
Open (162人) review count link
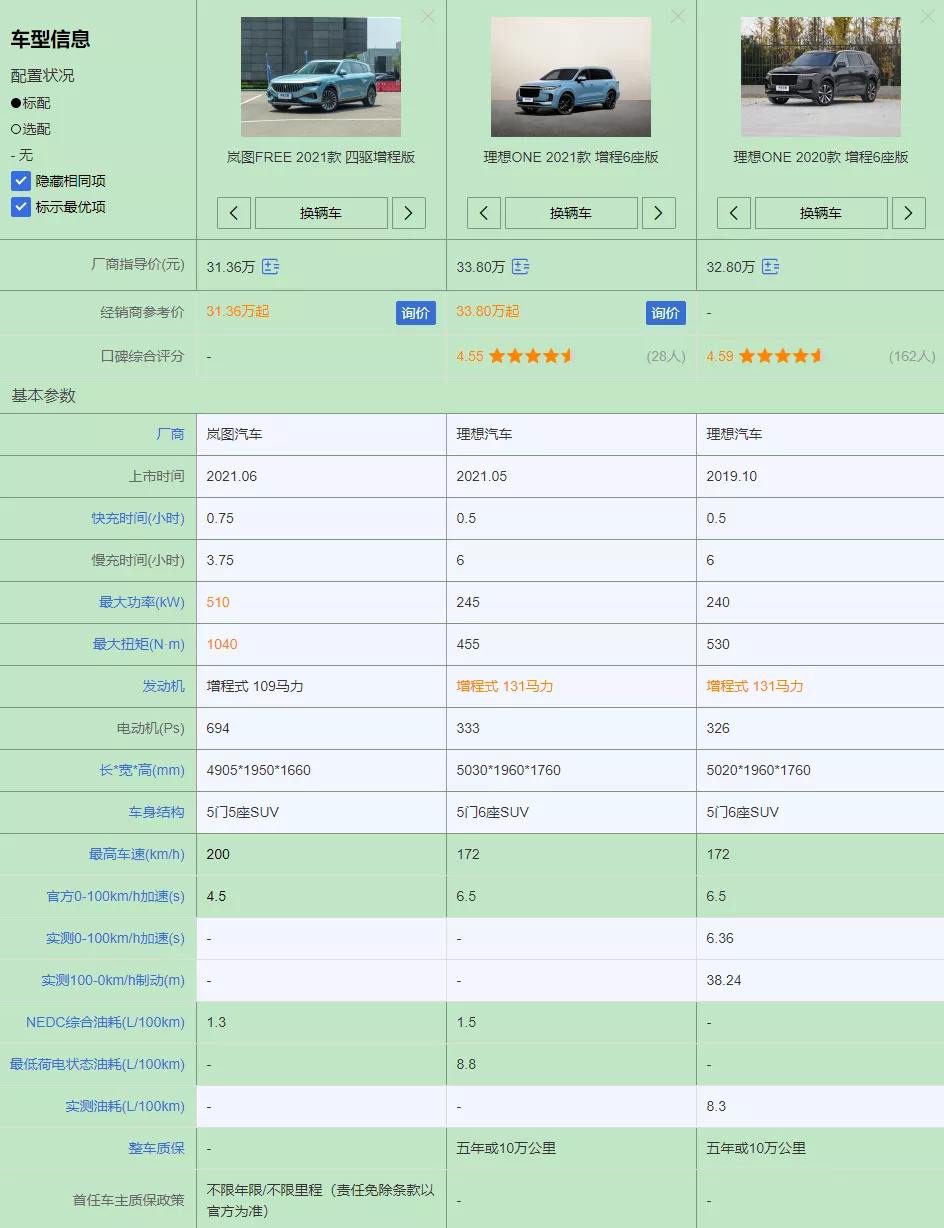(912, 356)
